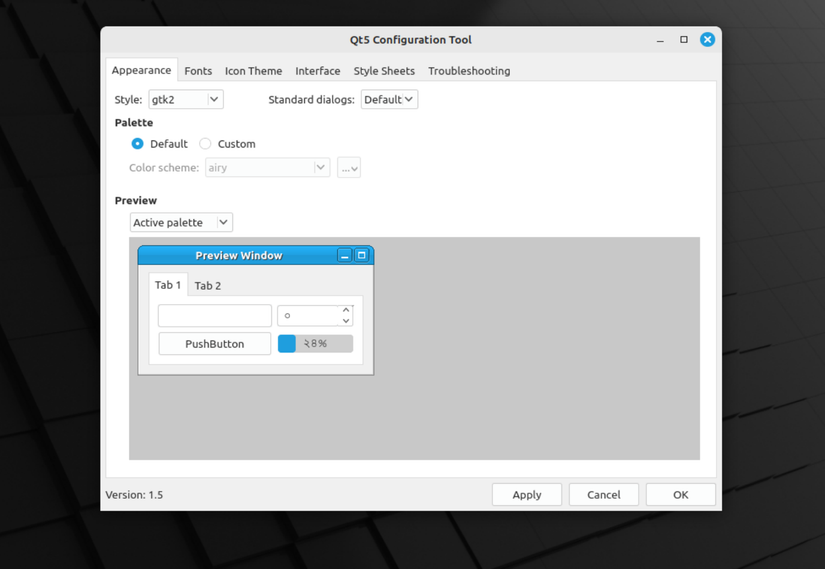Click the Cancel button
Viewport: 825px width, 569px height.
point(603,495)
